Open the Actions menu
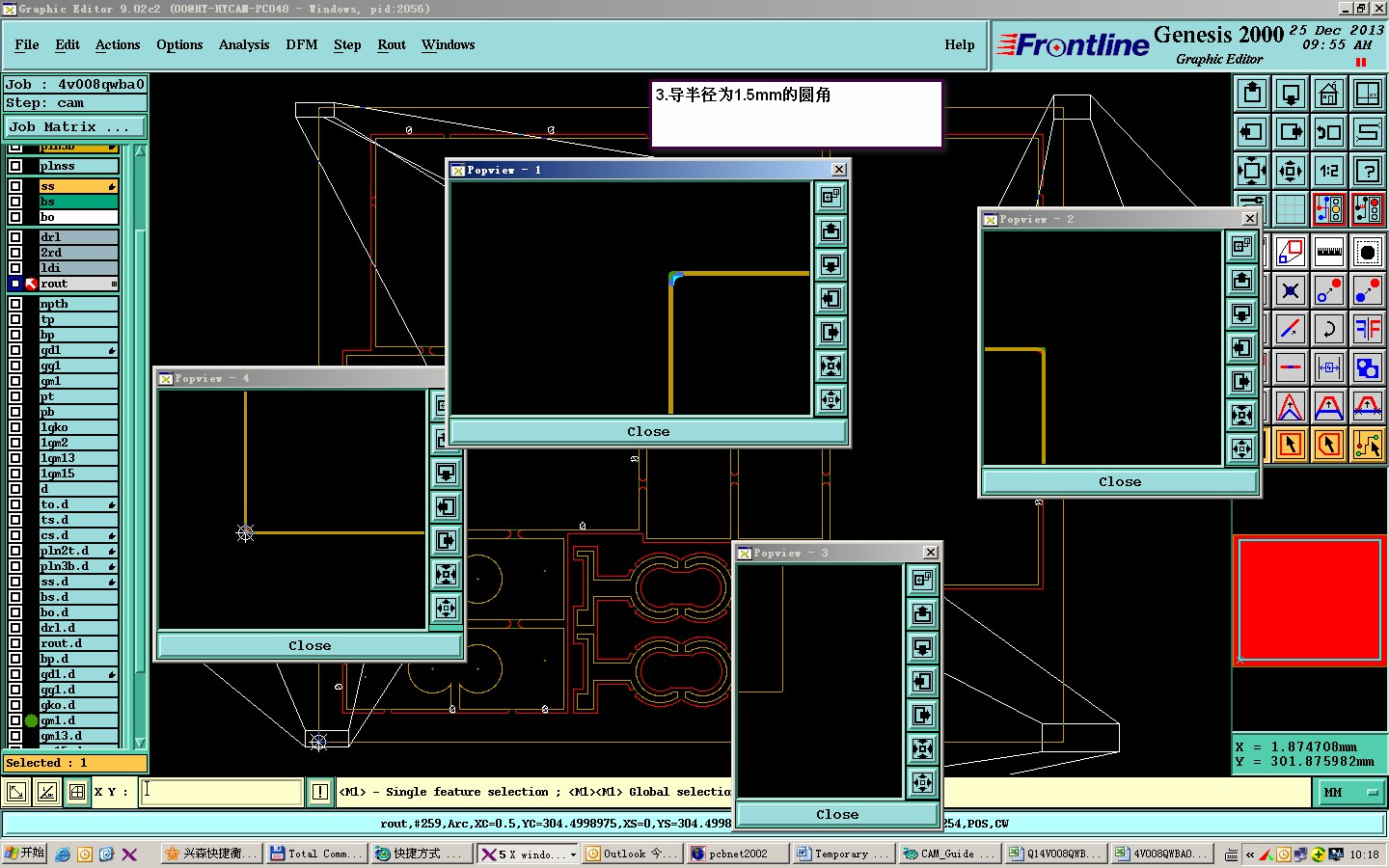The width and height of the screenshot is (1389, 868). [118, 45]
